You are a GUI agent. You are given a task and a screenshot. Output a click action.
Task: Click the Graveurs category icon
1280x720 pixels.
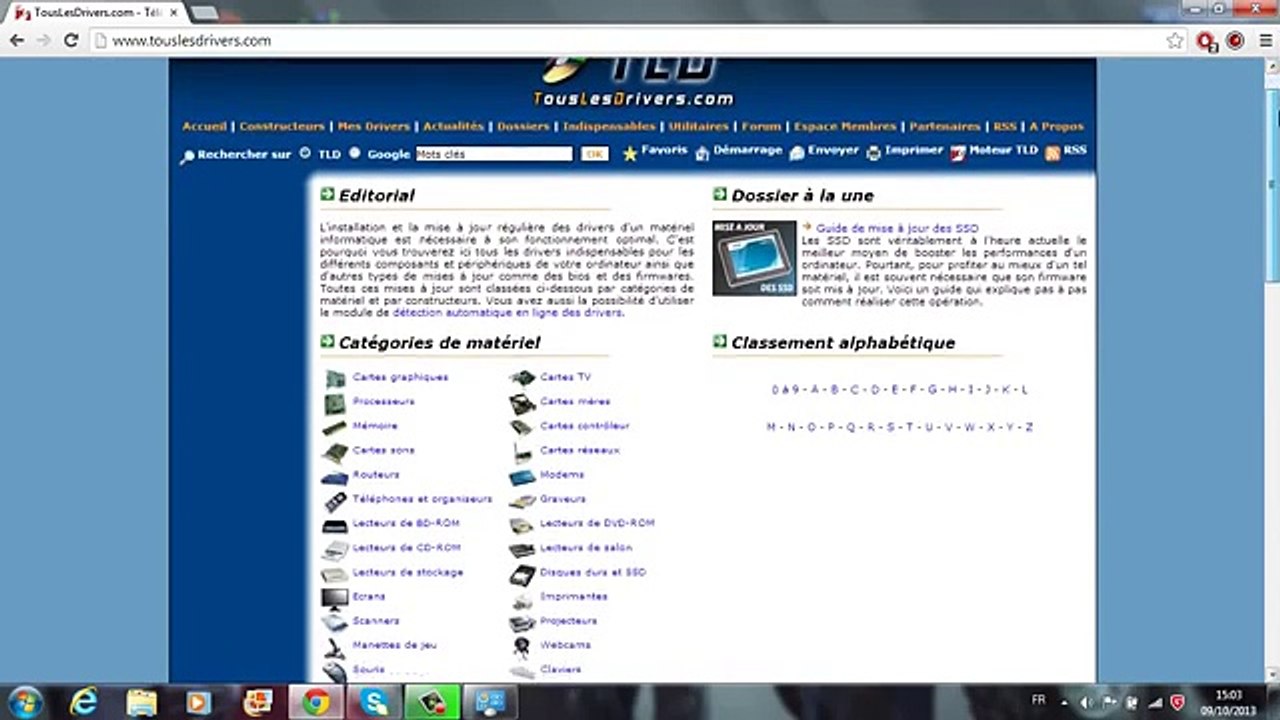[523, 501]
